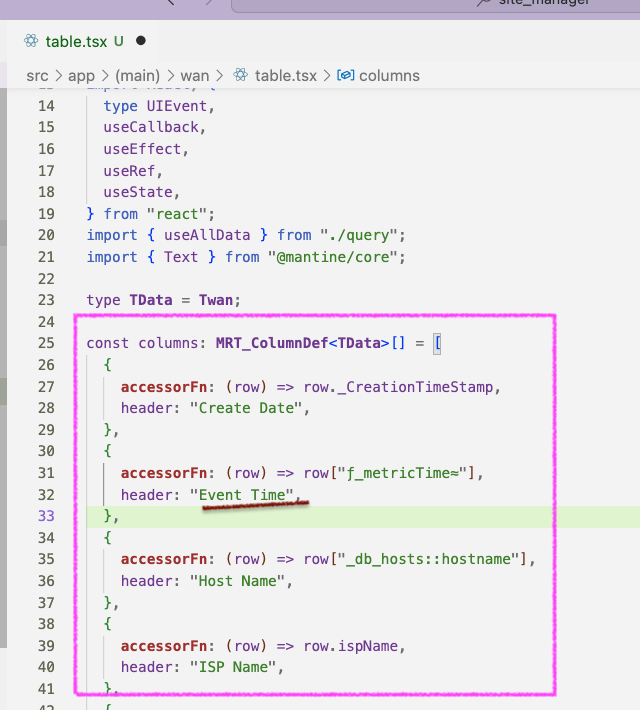Screen dimensions: 640x710
Task: Click accessorFn on line 35
Action: click(x=164, y=559)
